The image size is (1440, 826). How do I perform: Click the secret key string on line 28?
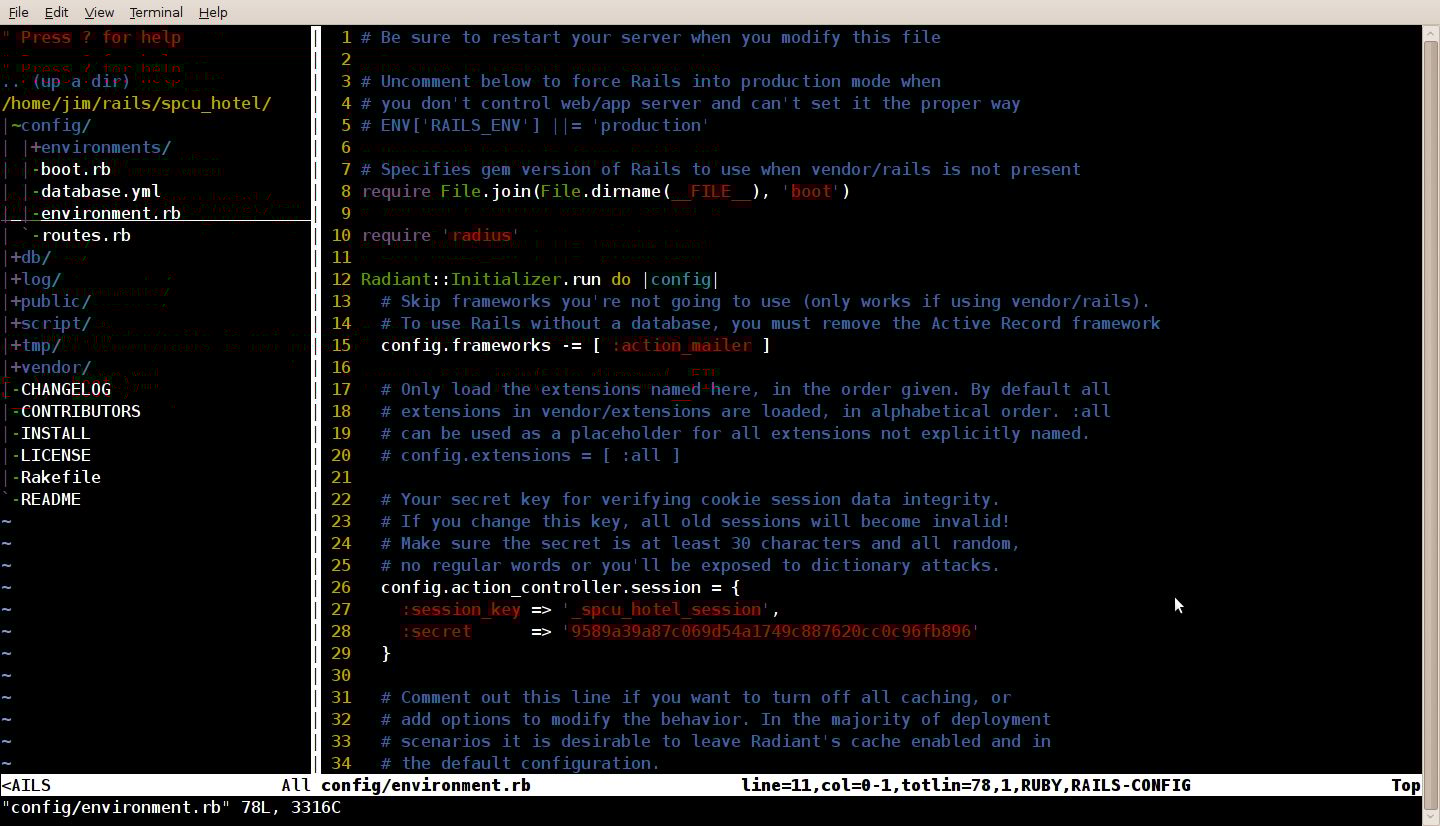click(770, 631)
